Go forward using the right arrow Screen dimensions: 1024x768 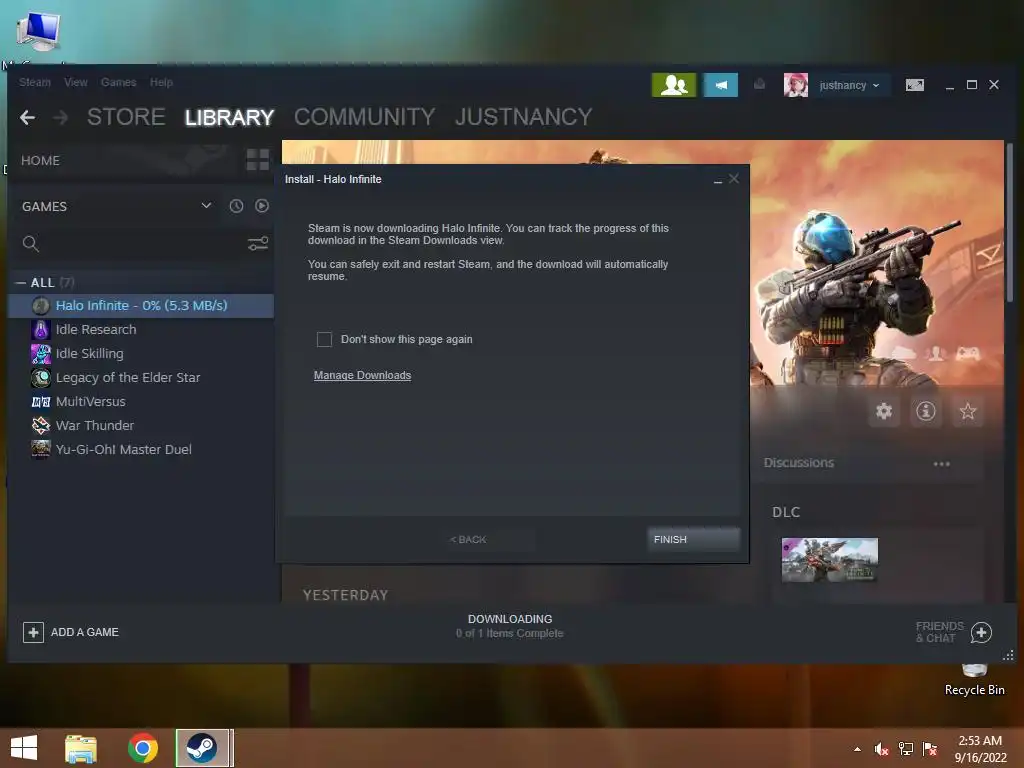60,118
